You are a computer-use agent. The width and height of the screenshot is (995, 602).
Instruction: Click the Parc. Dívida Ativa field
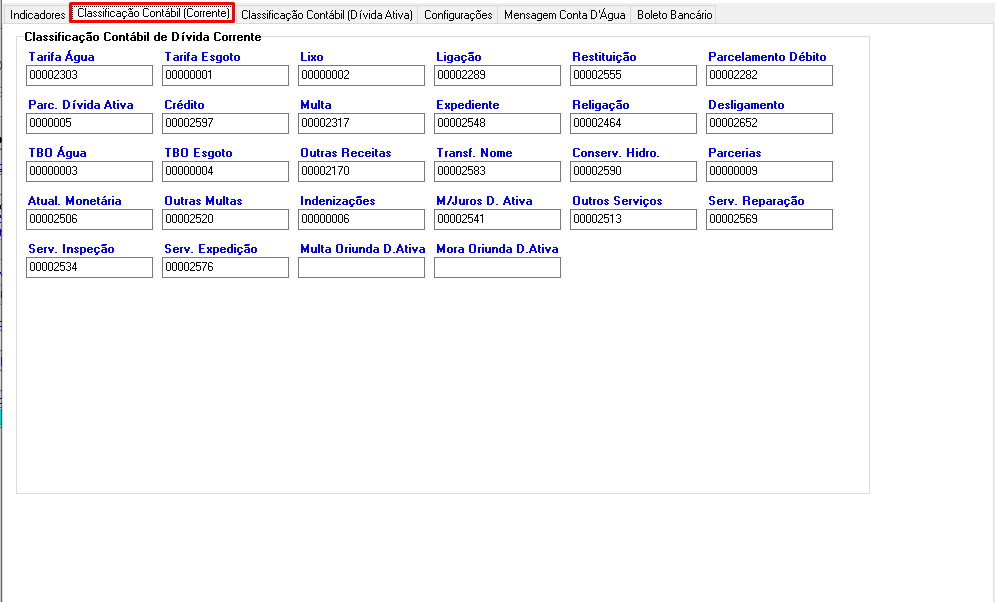[x=90, y=124]
